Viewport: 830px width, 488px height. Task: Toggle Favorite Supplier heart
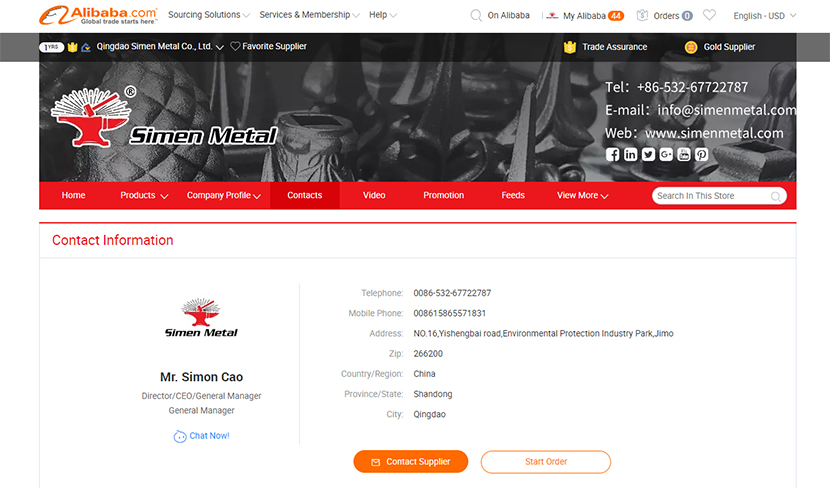(x=236, y=47)
